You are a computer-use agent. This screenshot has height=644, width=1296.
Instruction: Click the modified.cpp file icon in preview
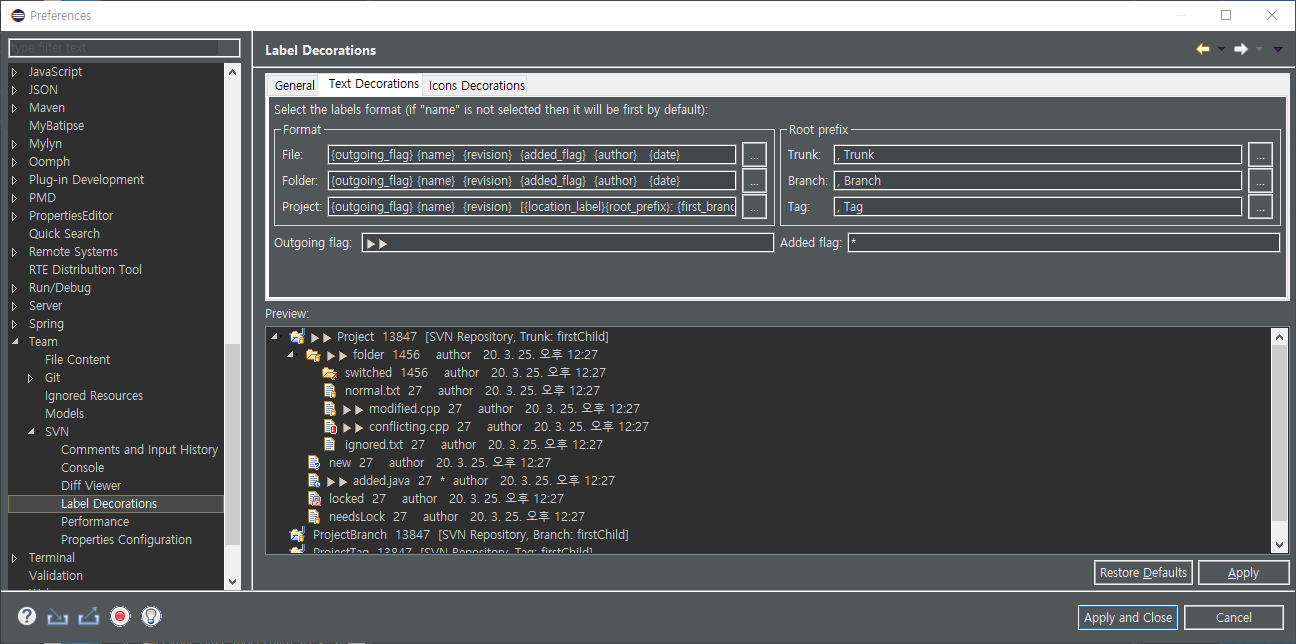(329, 409)
